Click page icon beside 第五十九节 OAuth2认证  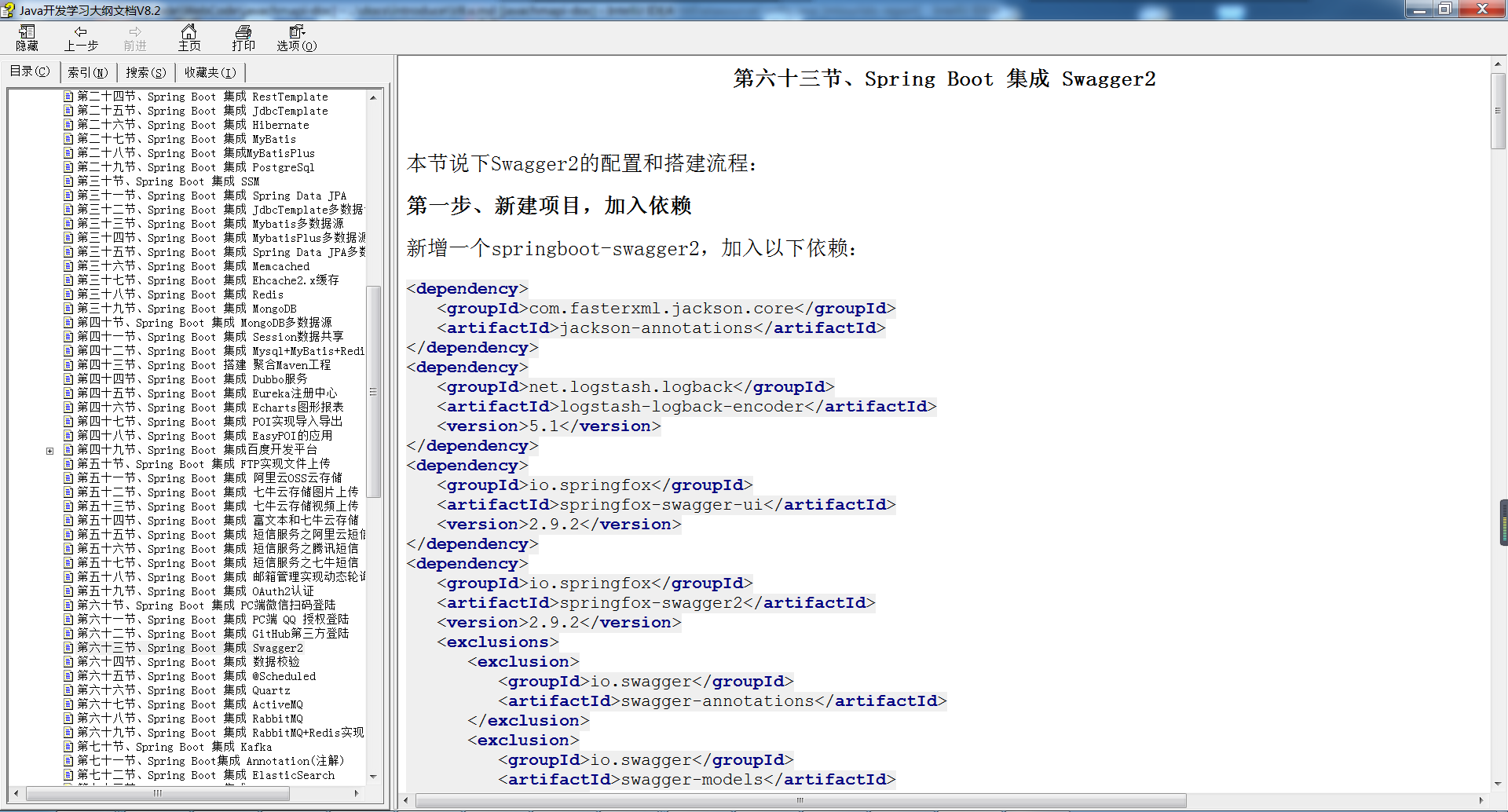[x=69, y=591]
